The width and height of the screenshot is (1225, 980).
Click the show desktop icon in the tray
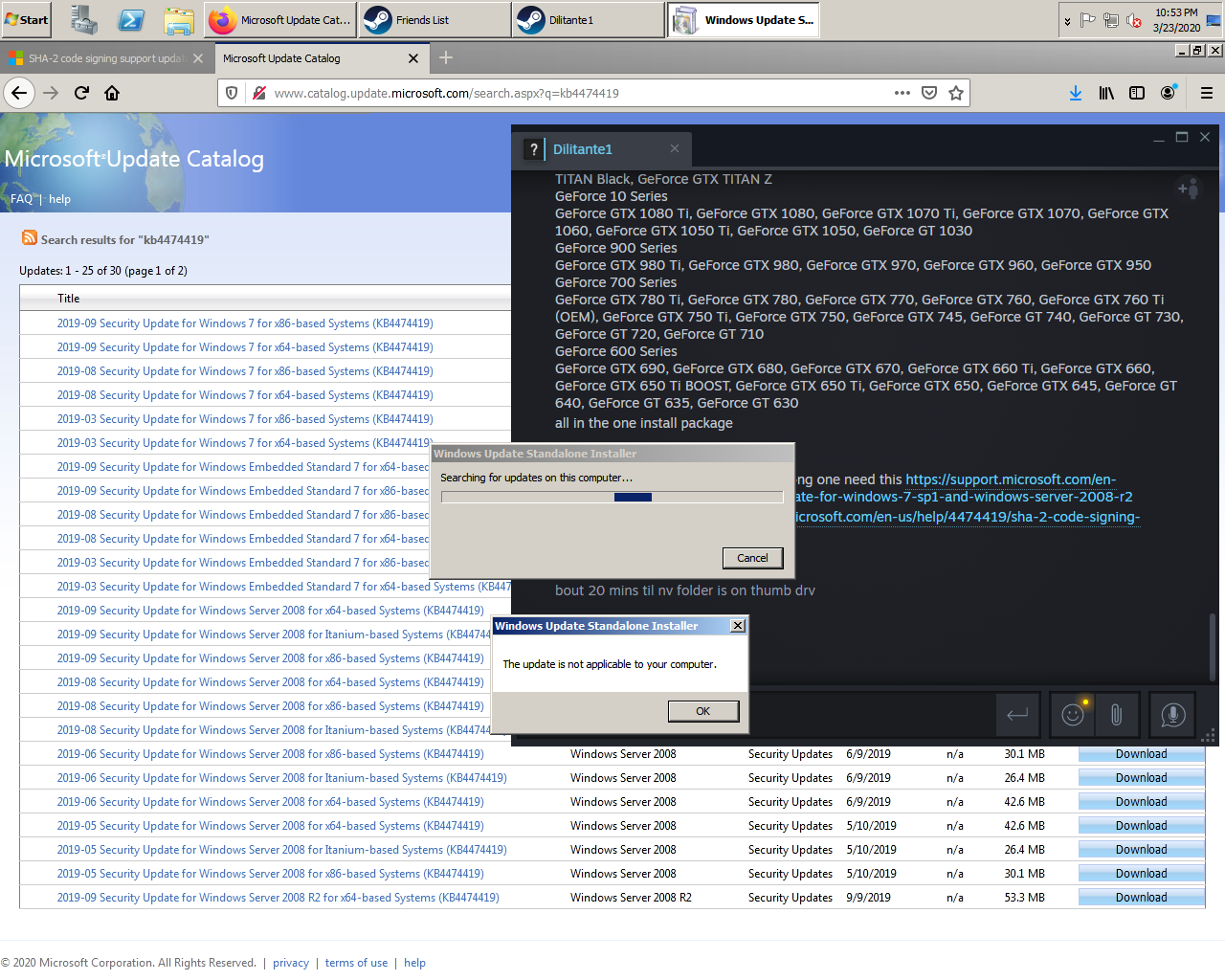pyautogui.click(x=1214, y=20)
